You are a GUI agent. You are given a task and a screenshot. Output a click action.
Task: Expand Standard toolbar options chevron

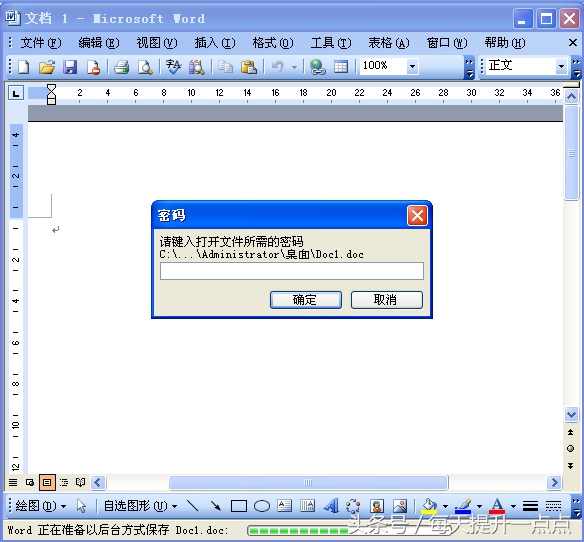pyautogui.click(x=470, y=67)
